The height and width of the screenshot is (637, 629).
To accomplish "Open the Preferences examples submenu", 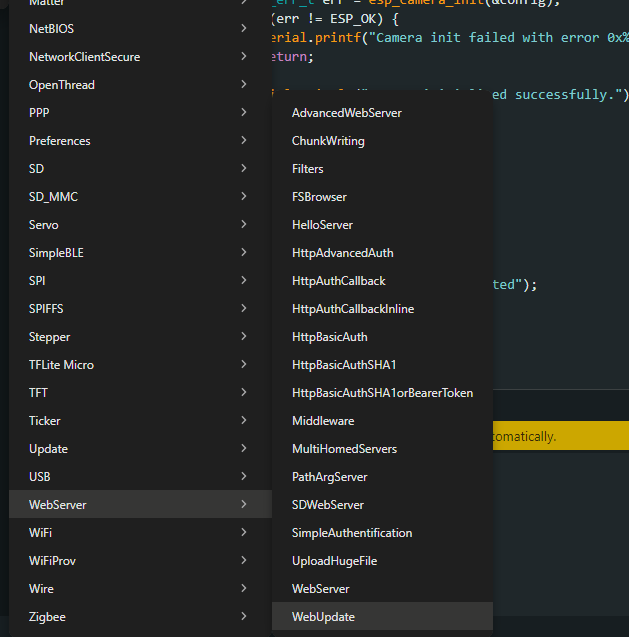I will (140, 141).
